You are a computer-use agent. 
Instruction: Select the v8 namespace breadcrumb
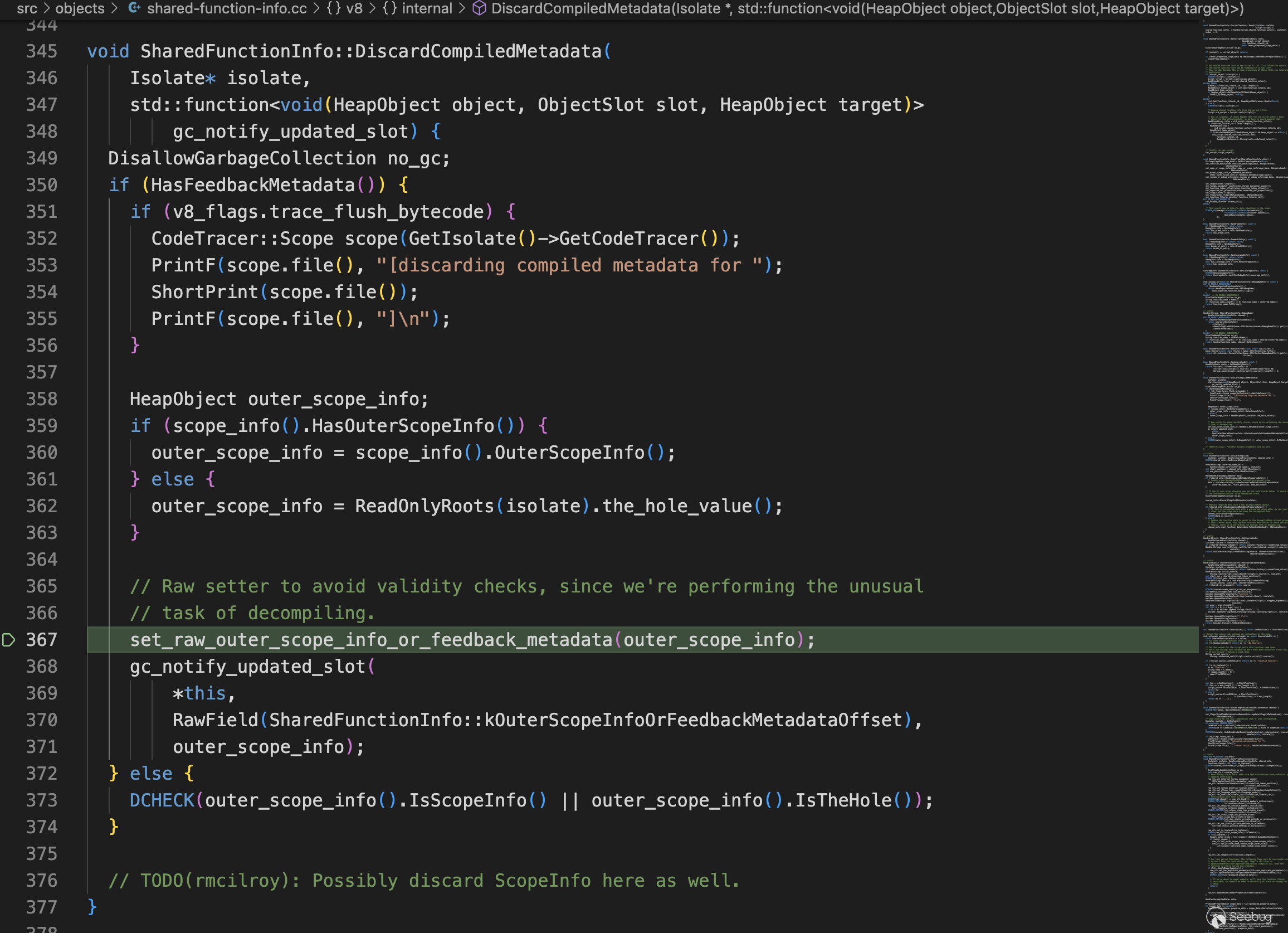click(354, 8)
